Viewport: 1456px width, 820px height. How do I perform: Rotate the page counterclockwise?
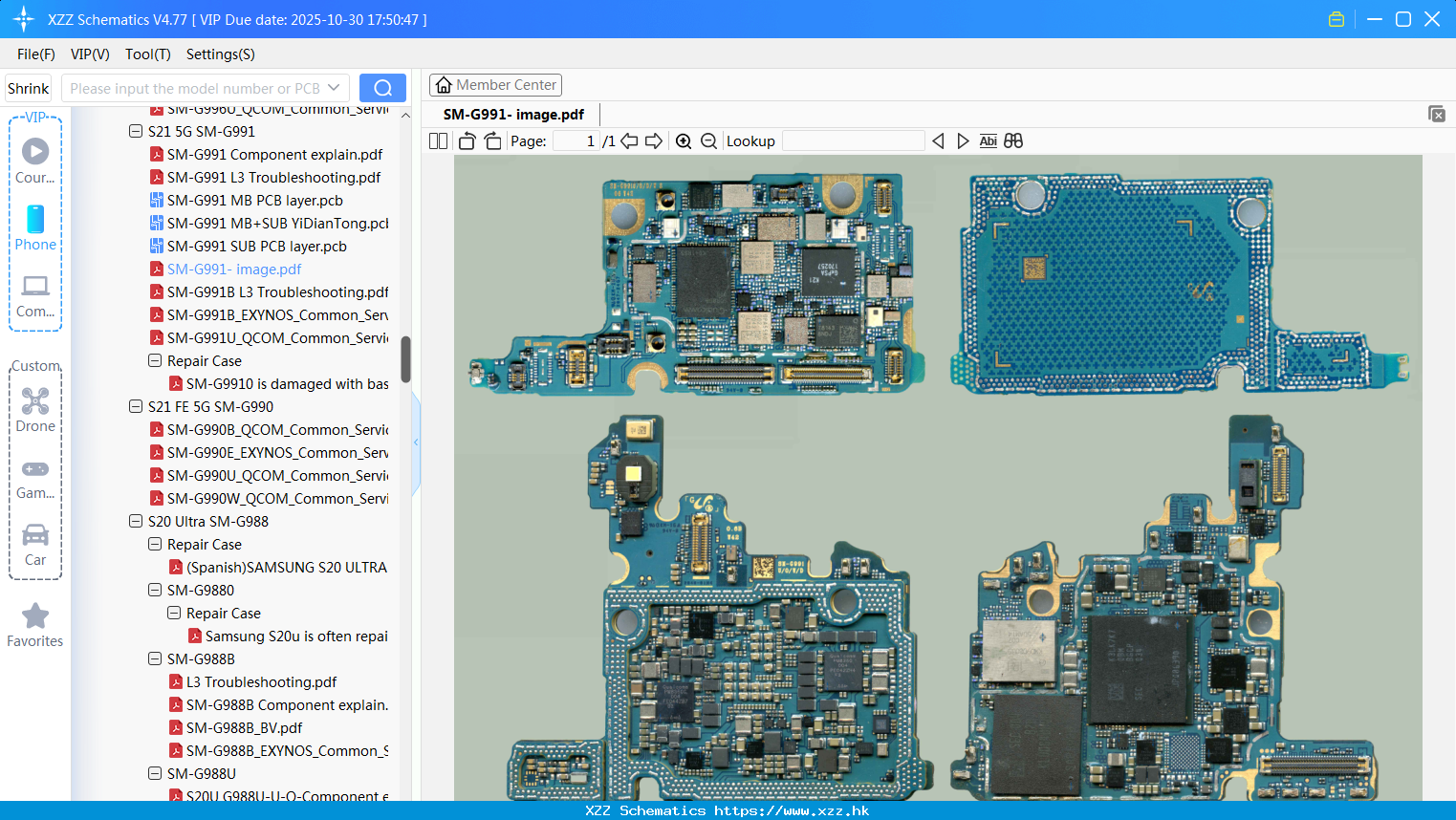[x=467, y=141]
